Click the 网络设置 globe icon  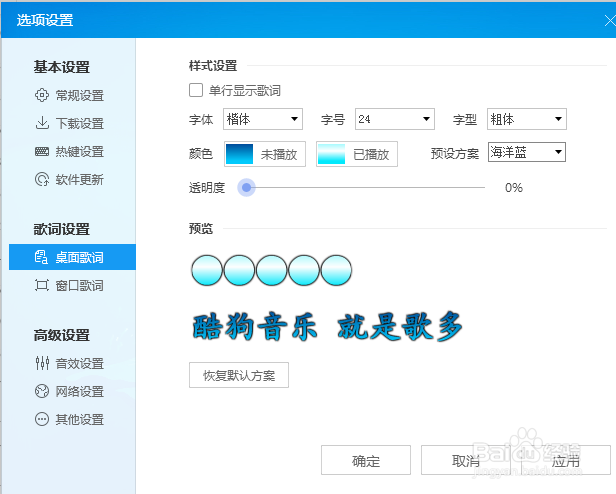pyautogui.click(x=42, y=391)
